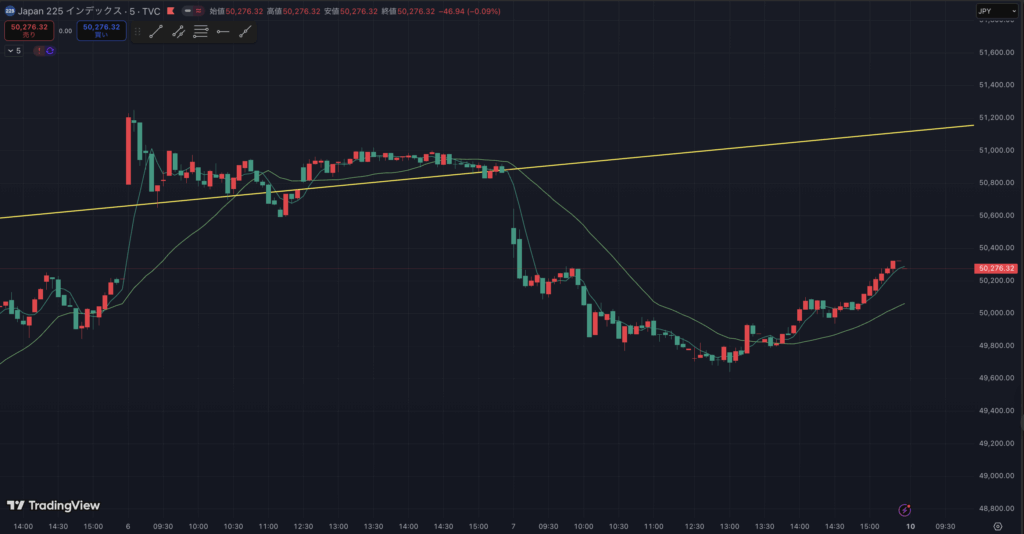
Task: Open the TradingView logo link
Action: click(53, 505)
